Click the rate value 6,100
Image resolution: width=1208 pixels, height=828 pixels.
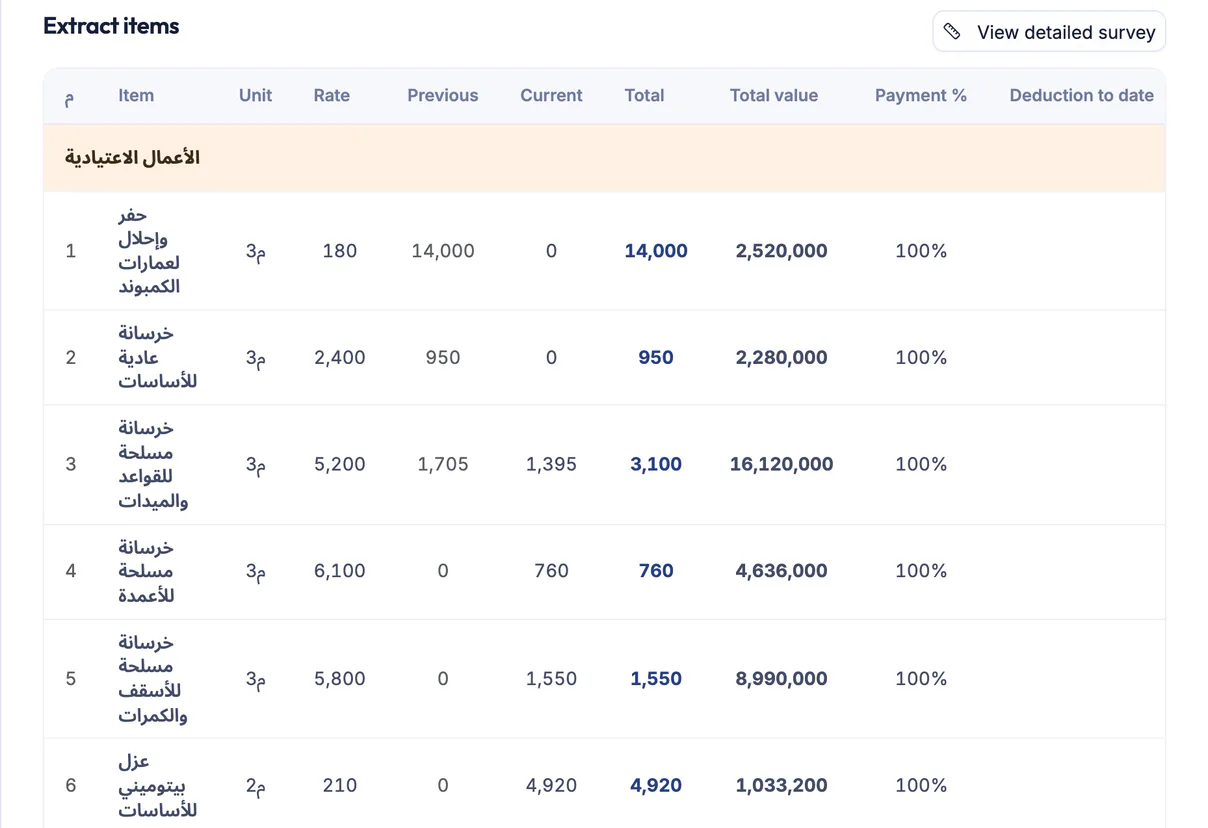[340, 571]
